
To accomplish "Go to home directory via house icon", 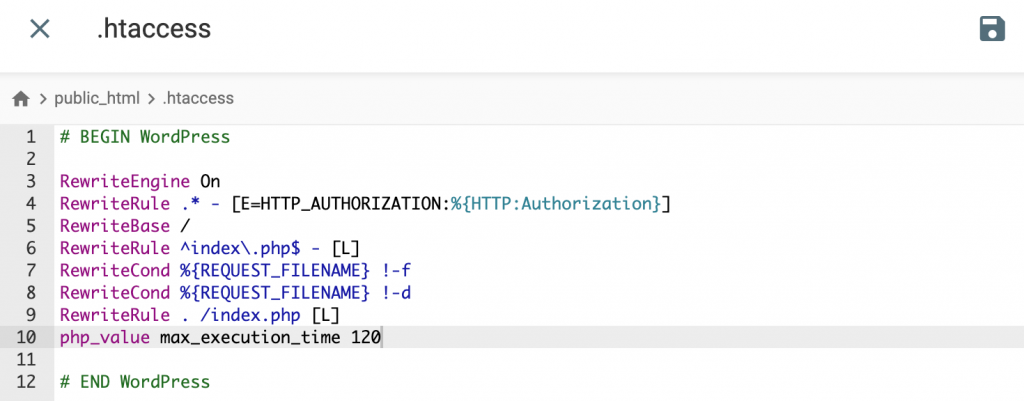I will point(20,98).
